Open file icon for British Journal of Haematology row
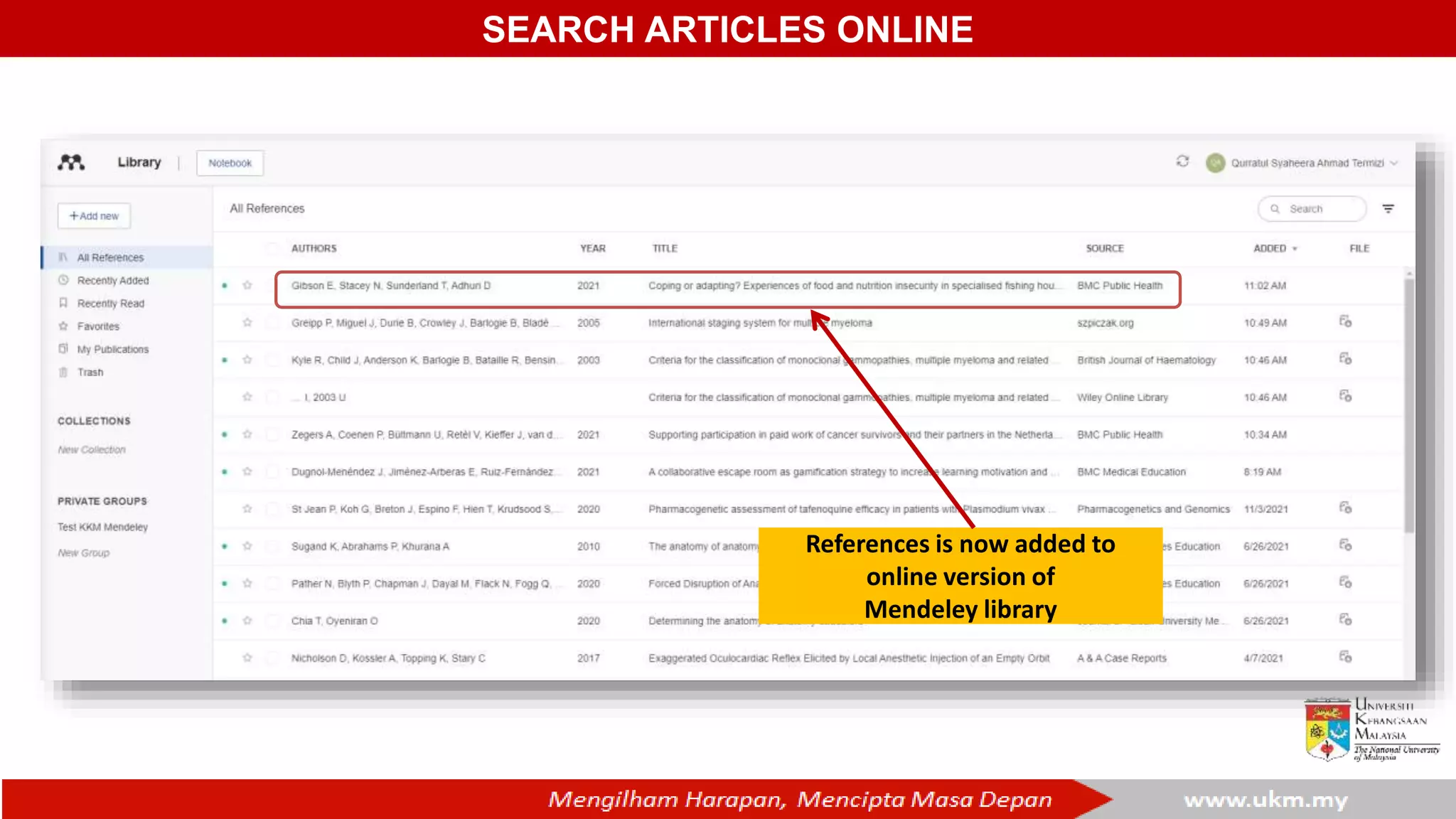This screenshot has height=819, width=1456. pos(1345,358)
